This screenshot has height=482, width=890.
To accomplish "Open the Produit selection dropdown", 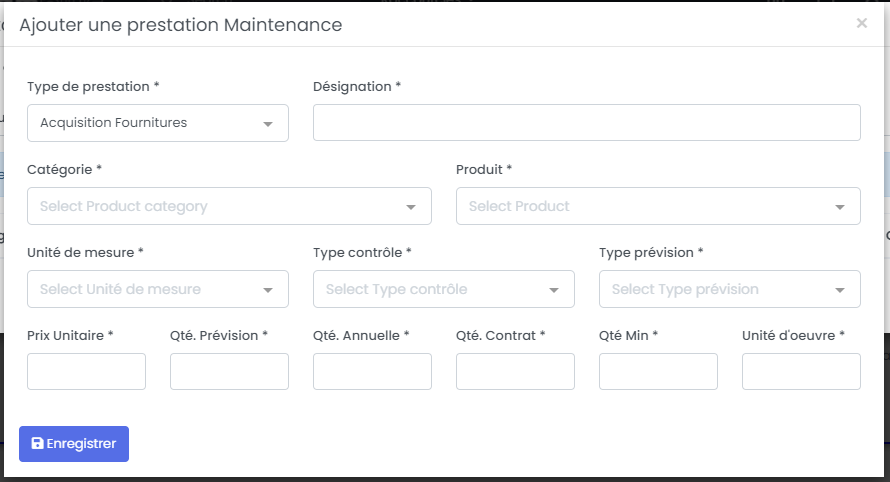I will 657,206.
